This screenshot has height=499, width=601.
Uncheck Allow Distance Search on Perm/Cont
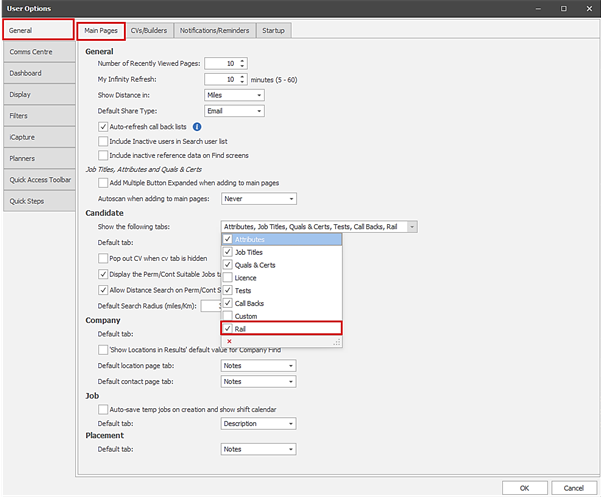click(103, 290)
